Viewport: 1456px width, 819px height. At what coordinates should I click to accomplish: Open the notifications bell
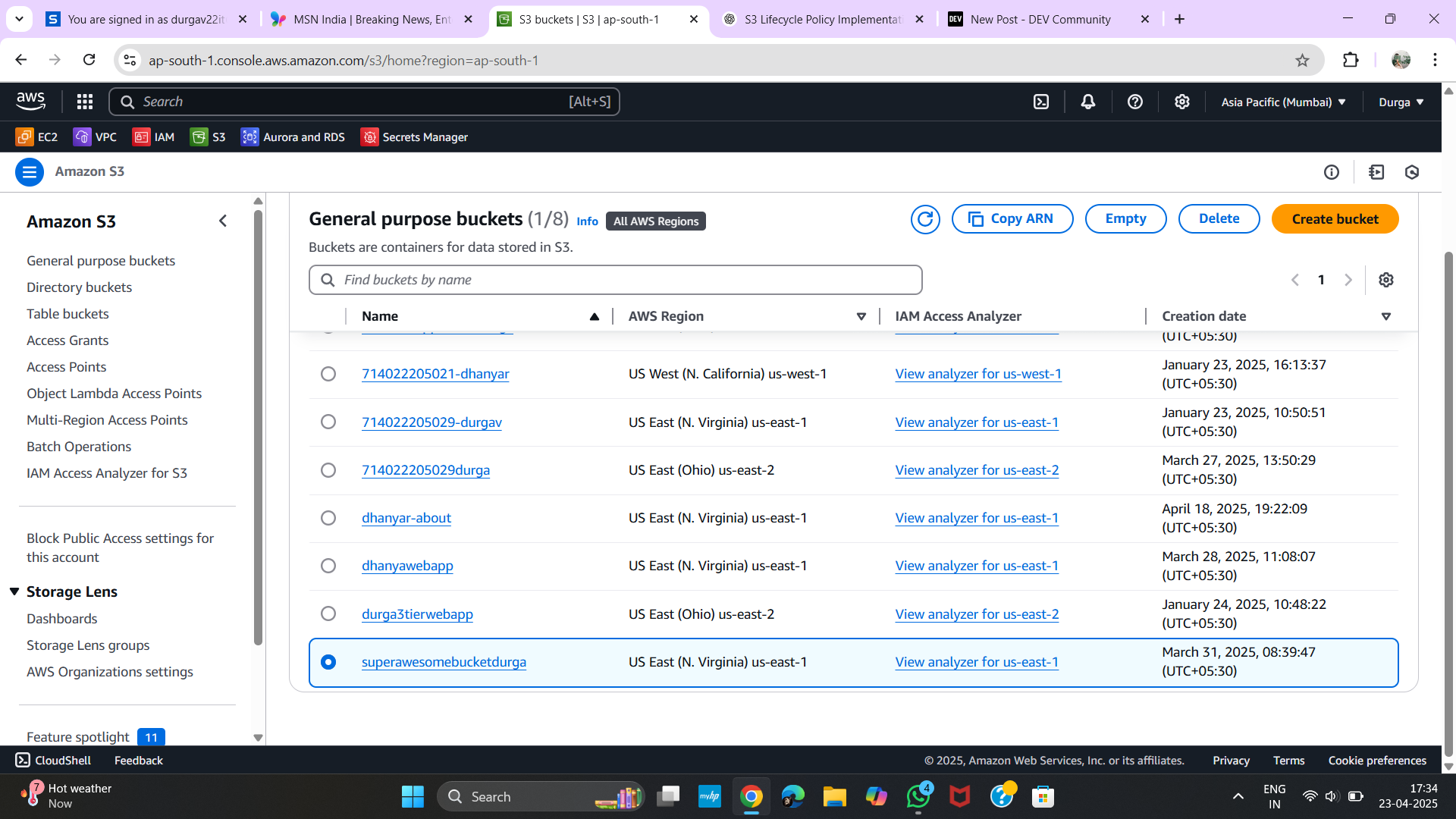pos(1088,102)
